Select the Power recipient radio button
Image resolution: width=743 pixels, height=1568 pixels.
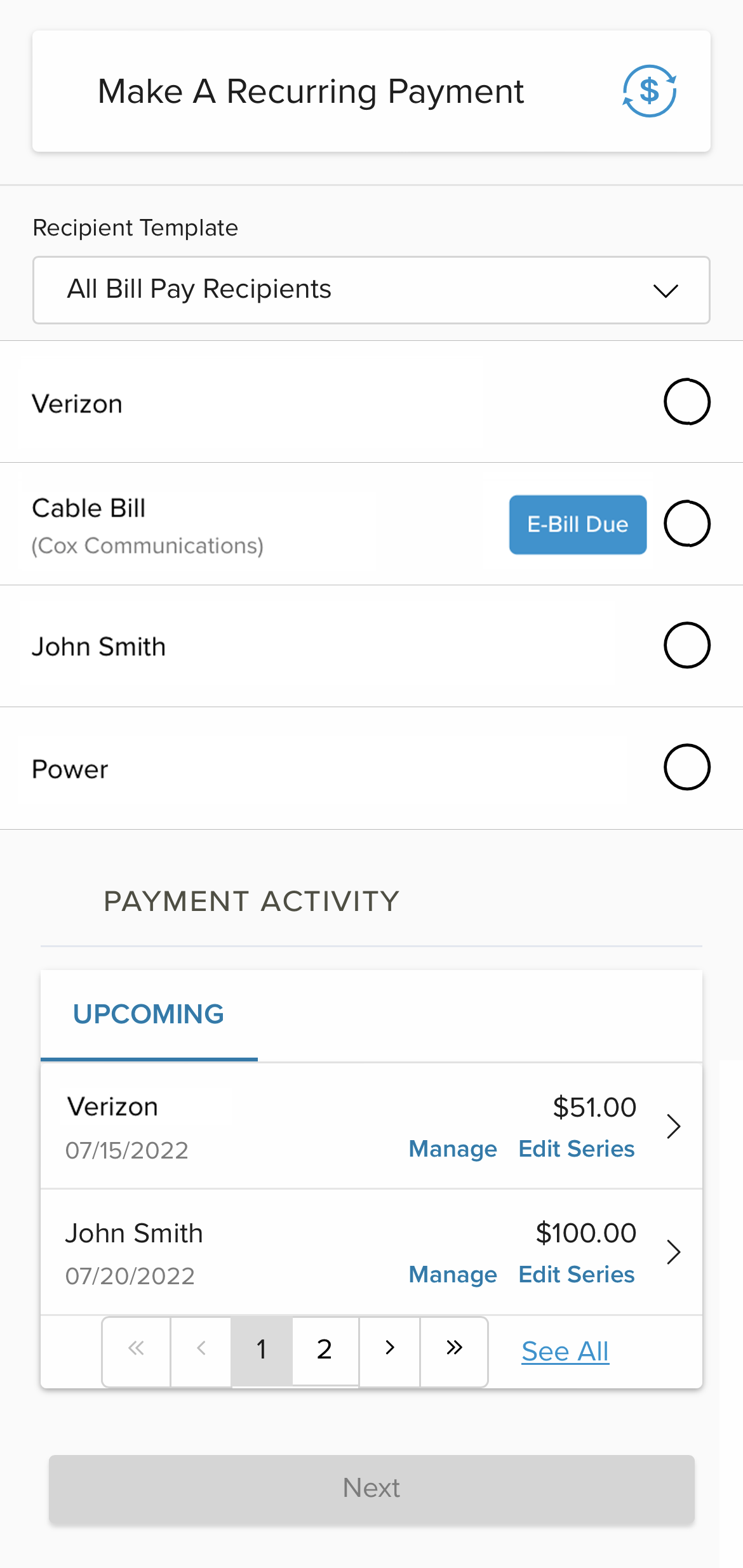tap(686, 767)
